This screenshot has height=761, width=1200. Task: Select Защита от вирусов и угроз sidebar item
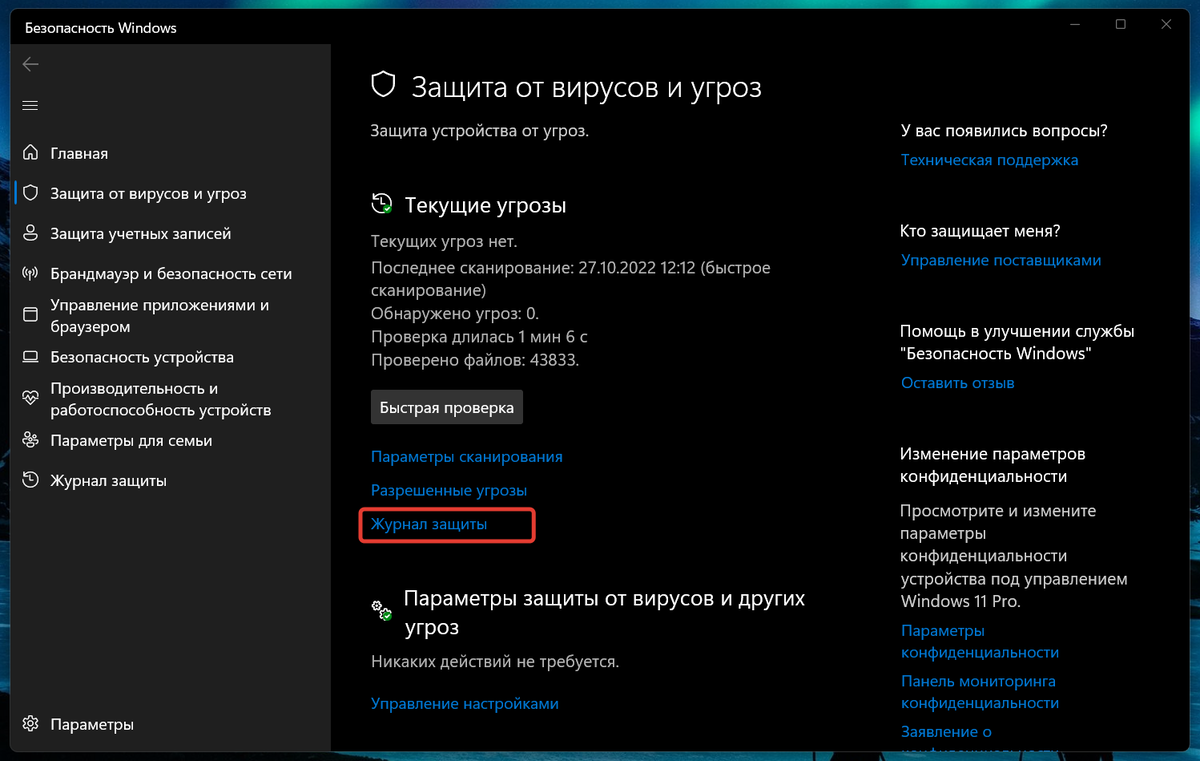pos(148,193)
